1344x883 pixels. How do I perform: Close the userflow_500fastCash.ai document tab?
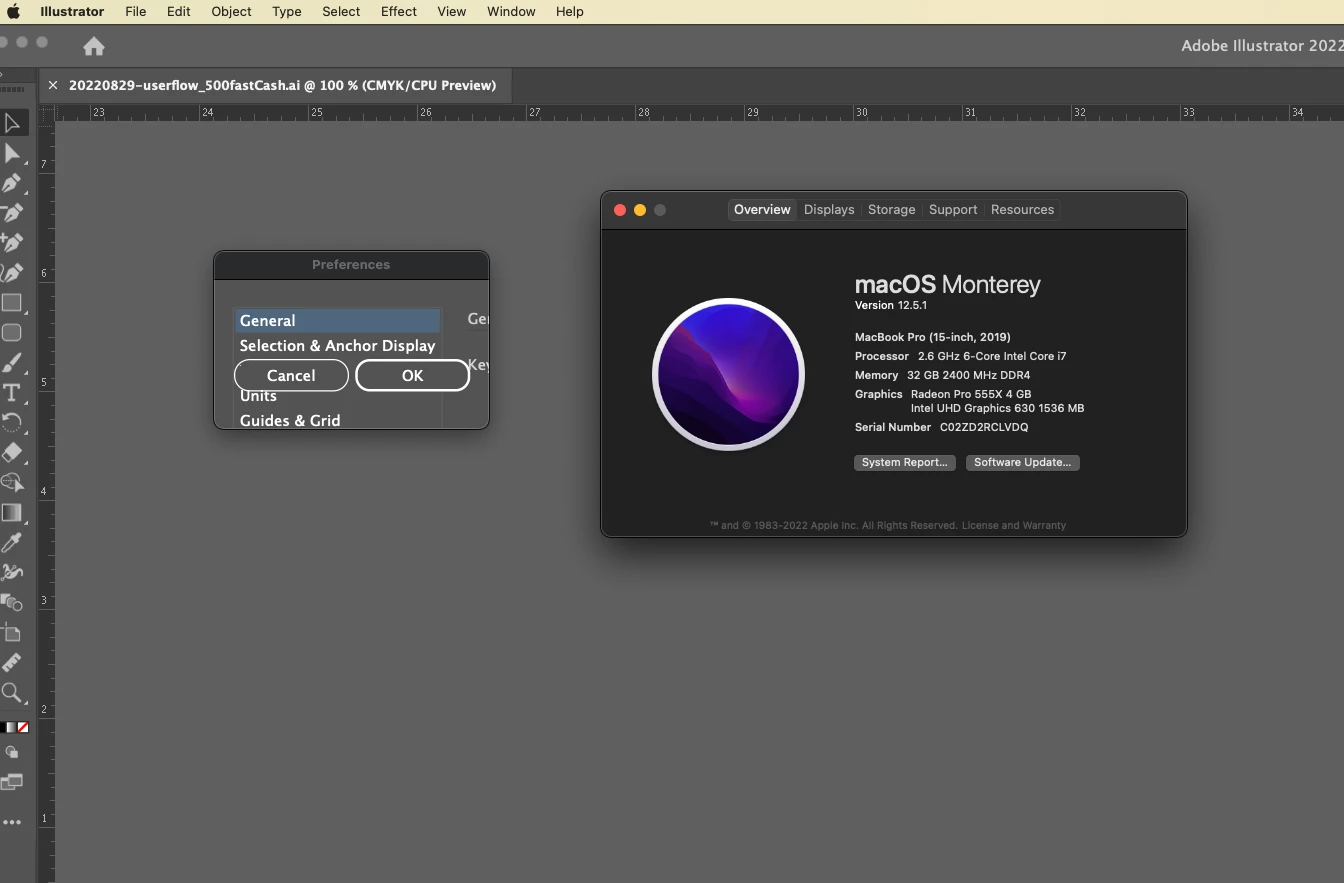[x=53, y=85]
